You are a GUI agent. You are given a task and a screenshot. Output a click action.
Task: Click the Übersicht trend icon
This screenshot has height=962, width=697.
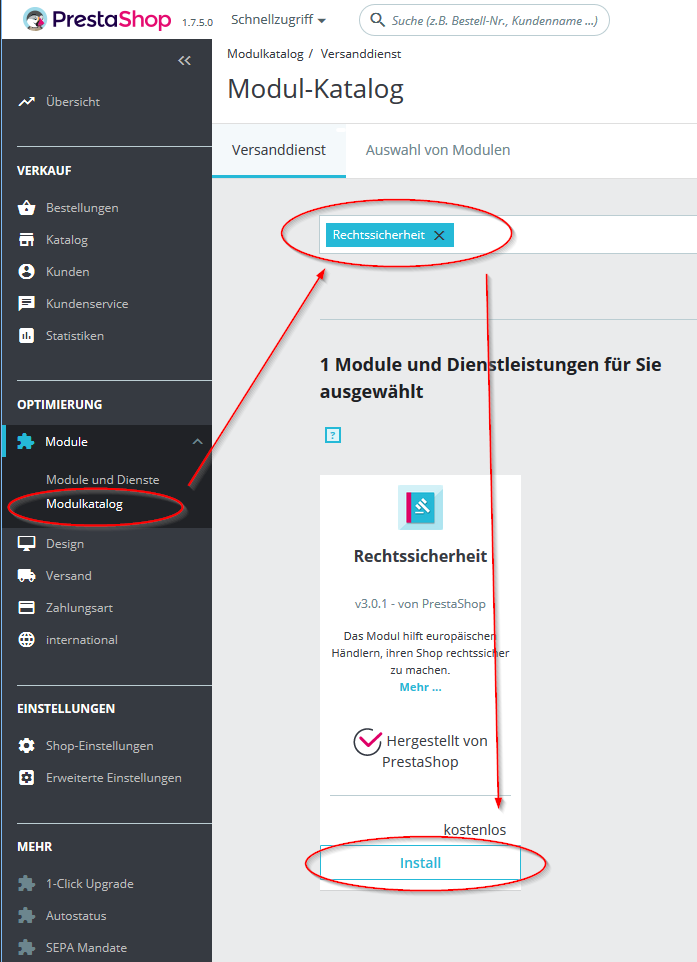(26, 102)
